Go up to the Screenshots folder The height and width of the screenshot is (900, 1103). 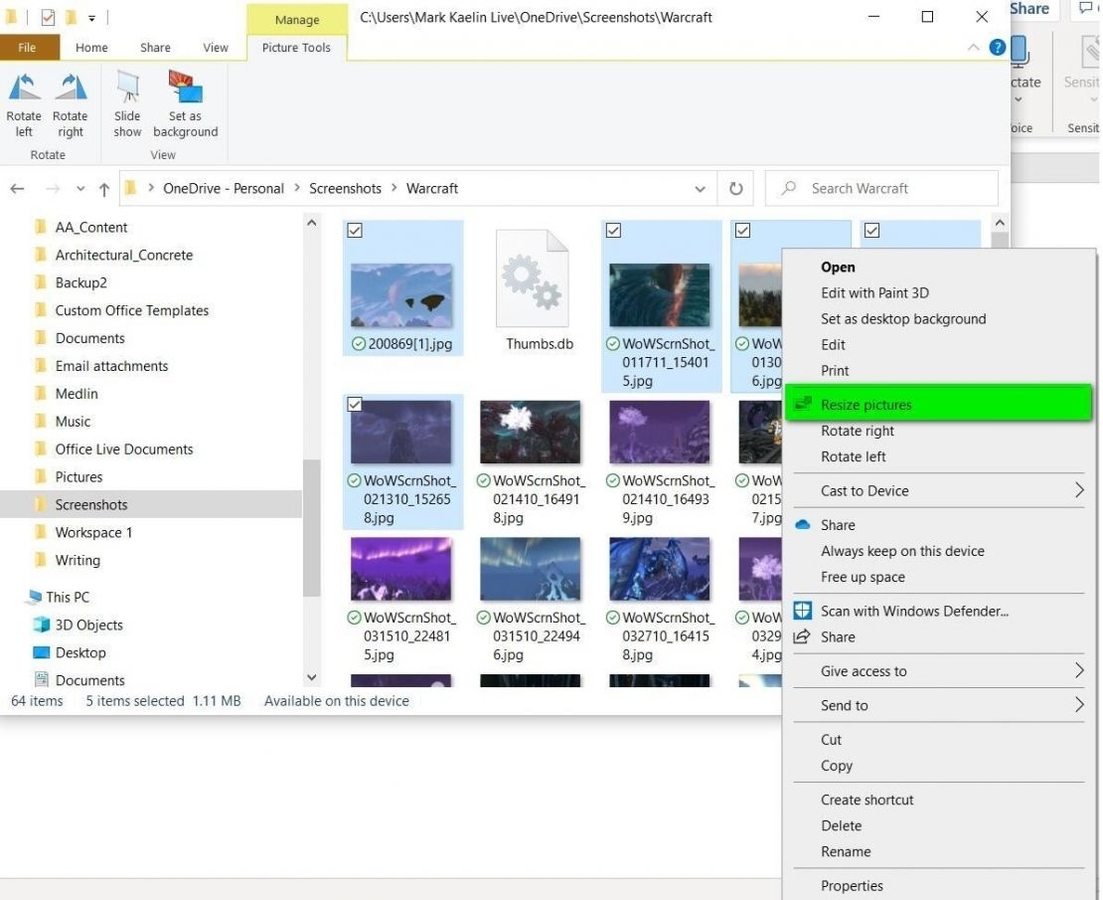coord(104,188)
